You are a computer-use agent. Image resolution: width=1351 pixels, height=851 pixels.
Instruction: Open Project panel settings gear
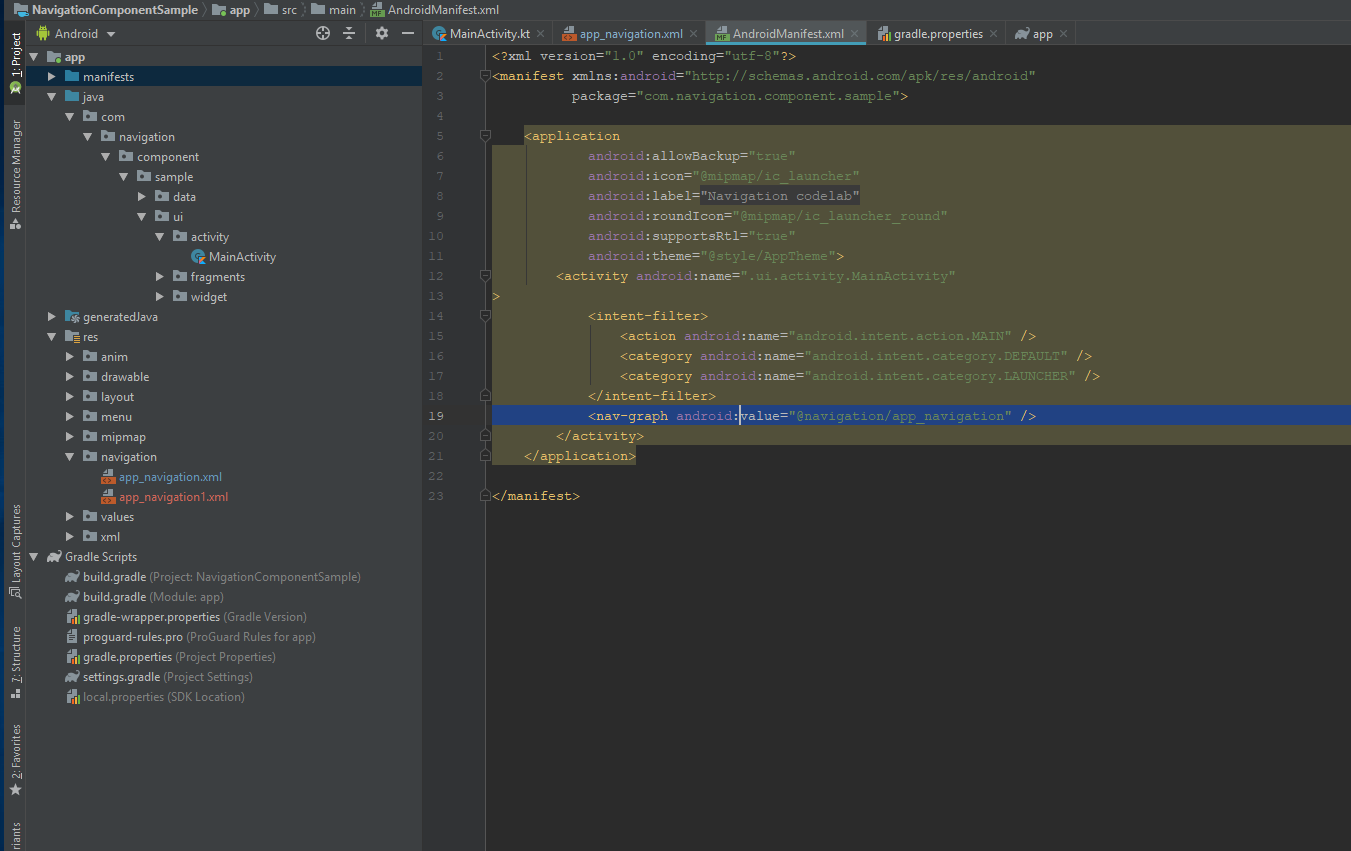(x=382, y=33)
